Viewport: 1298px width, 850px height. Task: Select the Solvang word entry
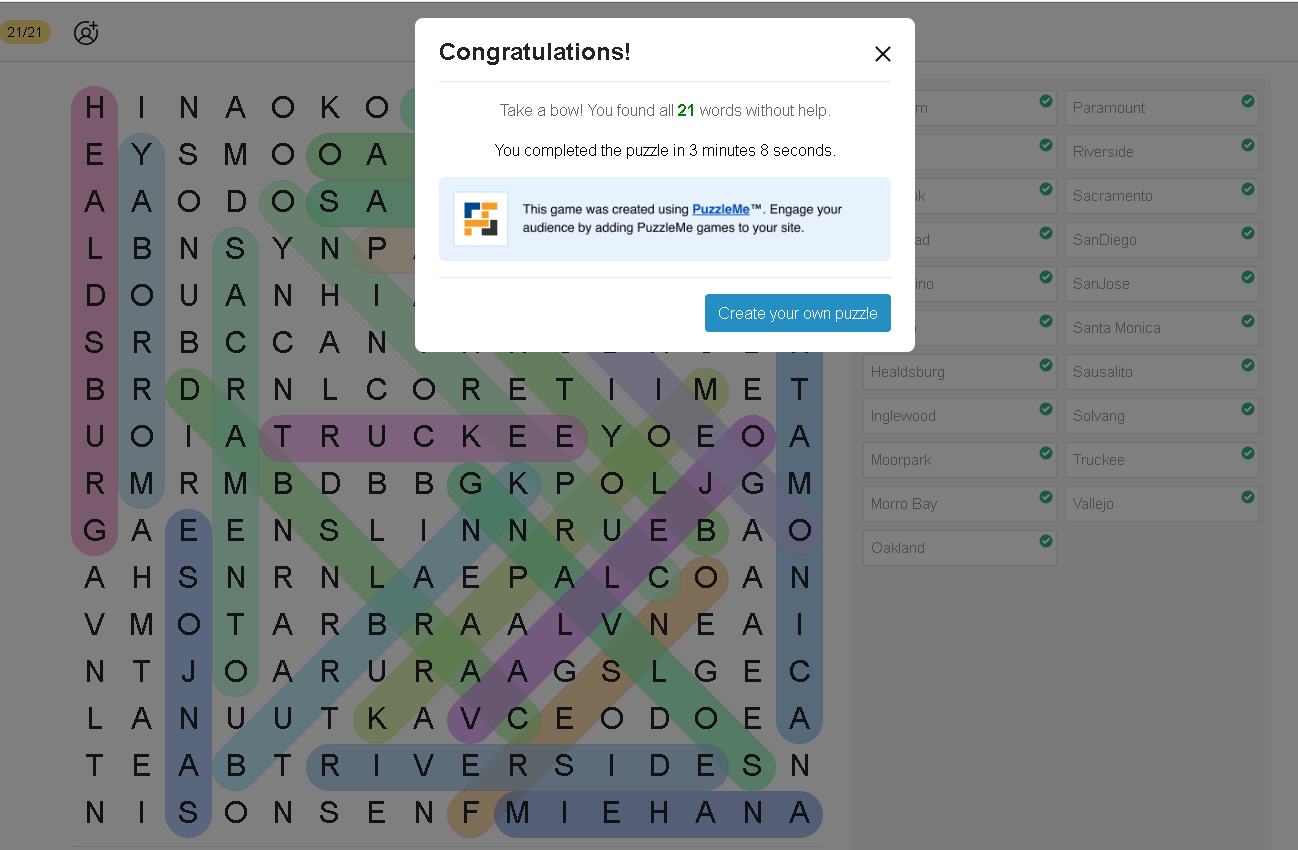[x=1161, y=416]
